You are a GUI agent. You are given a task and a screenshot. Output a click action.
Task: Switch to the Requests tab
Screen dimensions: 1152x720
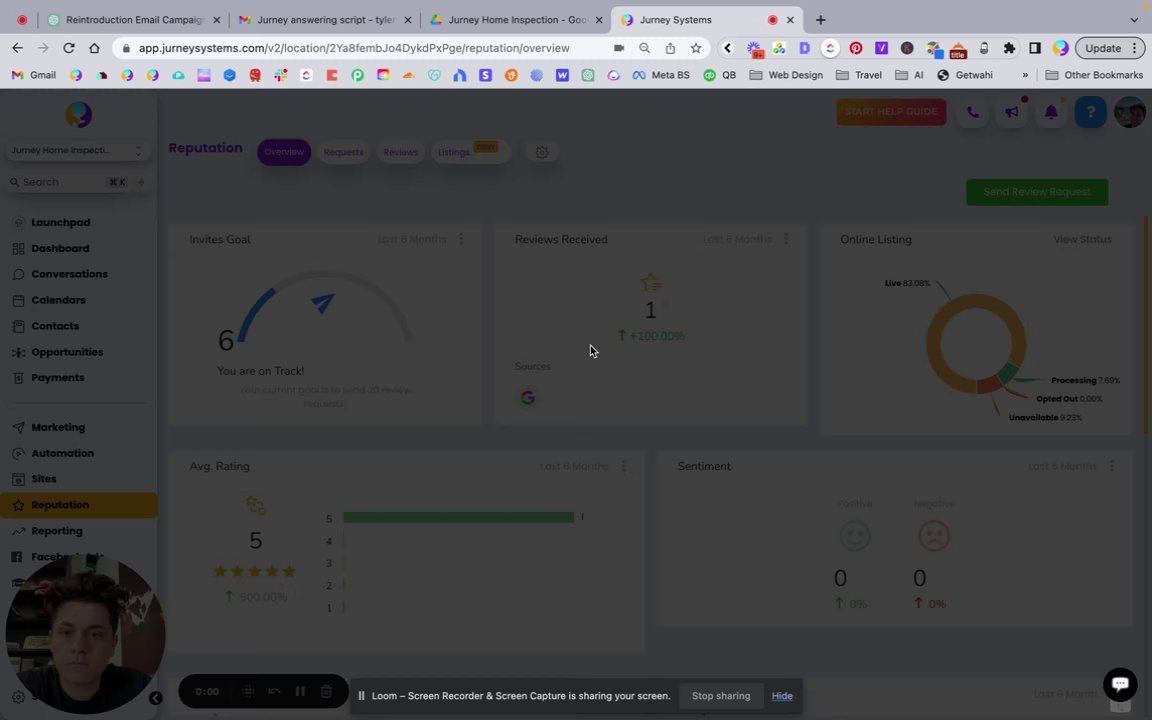[343, 152]
